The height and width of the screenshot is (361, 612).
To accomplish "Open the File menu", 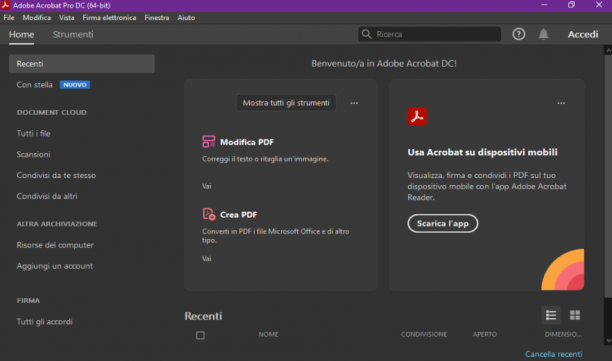I will (x=9, y=18).
